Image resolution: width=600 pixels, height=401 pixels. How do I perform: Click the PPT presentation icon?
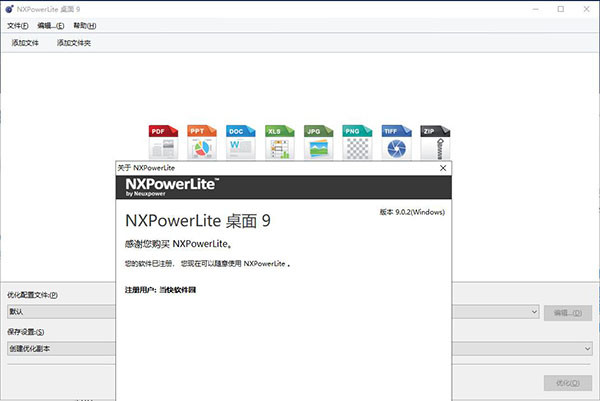coord(203,142)
